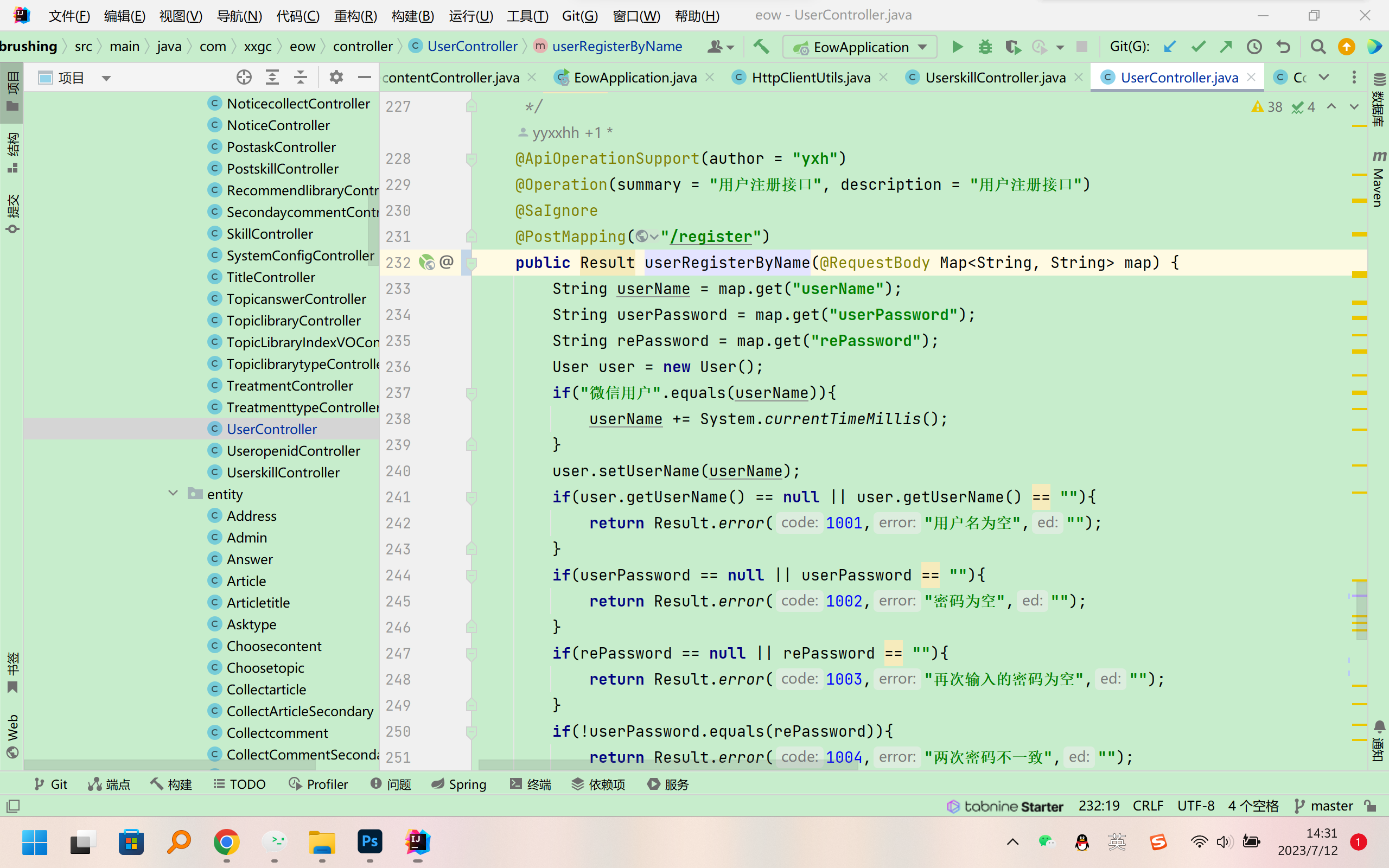The height and width of the screenshot is (868, 1389).
Task: Open Notifications side panel
Action: point(1379,741)
